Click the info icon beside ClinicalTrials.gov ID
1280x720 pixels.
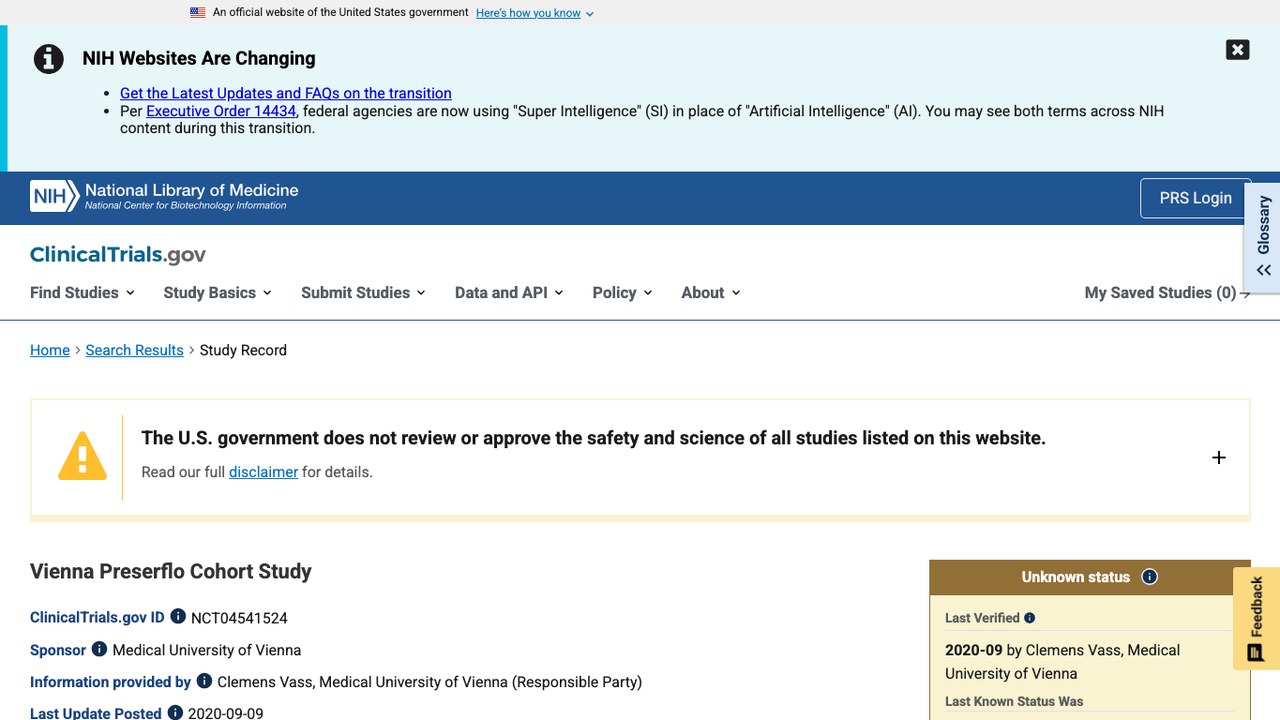point(178,617)
